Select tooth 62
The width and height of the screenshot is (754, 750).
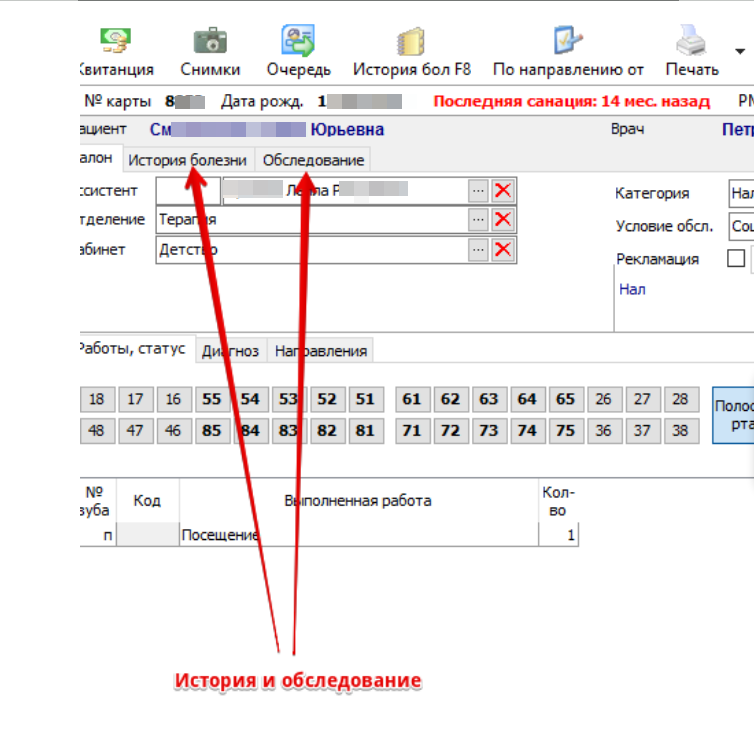click(x=451, y=399)
